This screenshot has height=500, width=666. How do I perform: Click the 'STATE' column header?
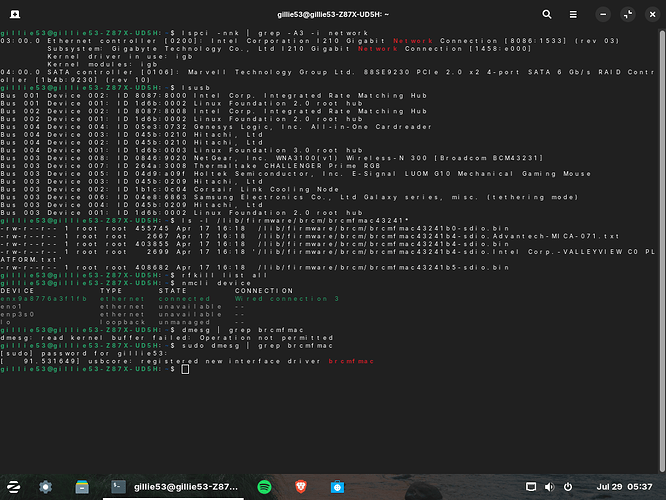[172, 291]
